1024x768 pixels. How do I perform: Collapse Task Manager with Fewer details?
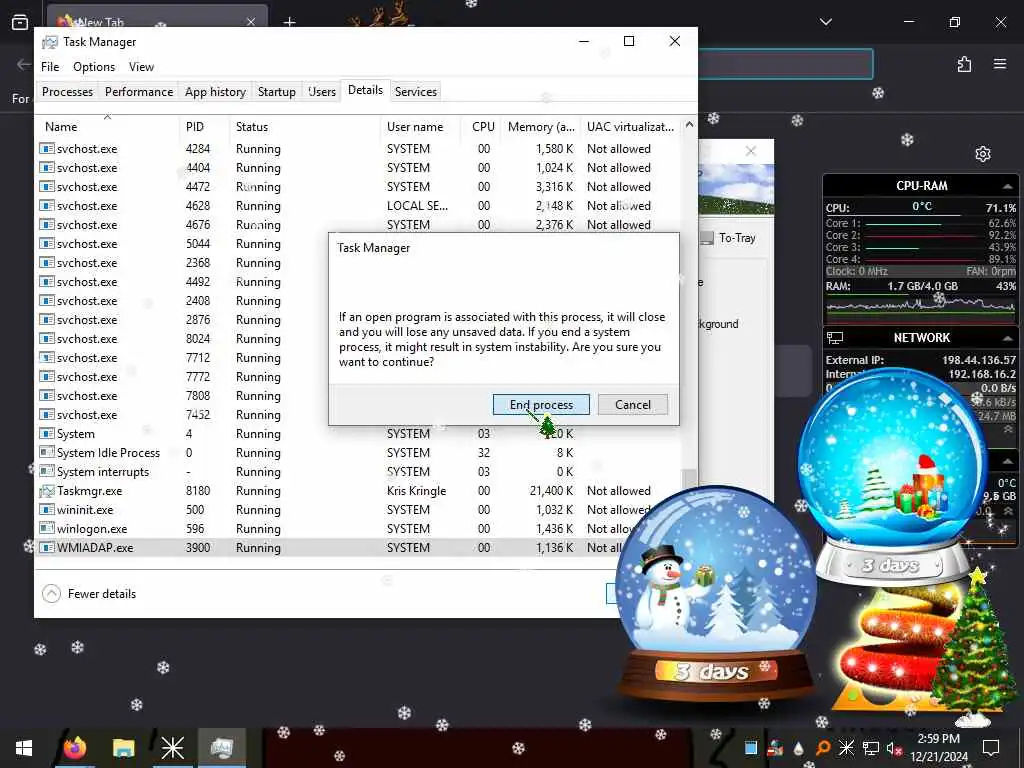pos(89,594)
